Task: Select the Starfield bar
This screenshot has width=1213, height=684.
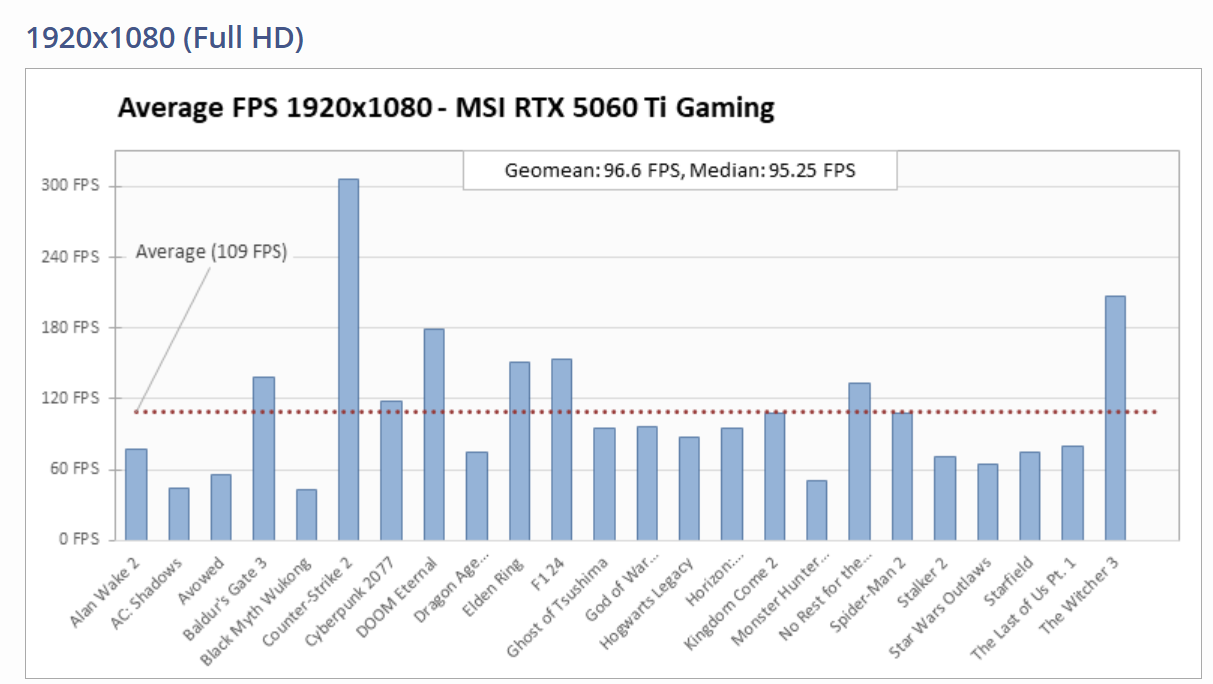Action: (1030, 496)
